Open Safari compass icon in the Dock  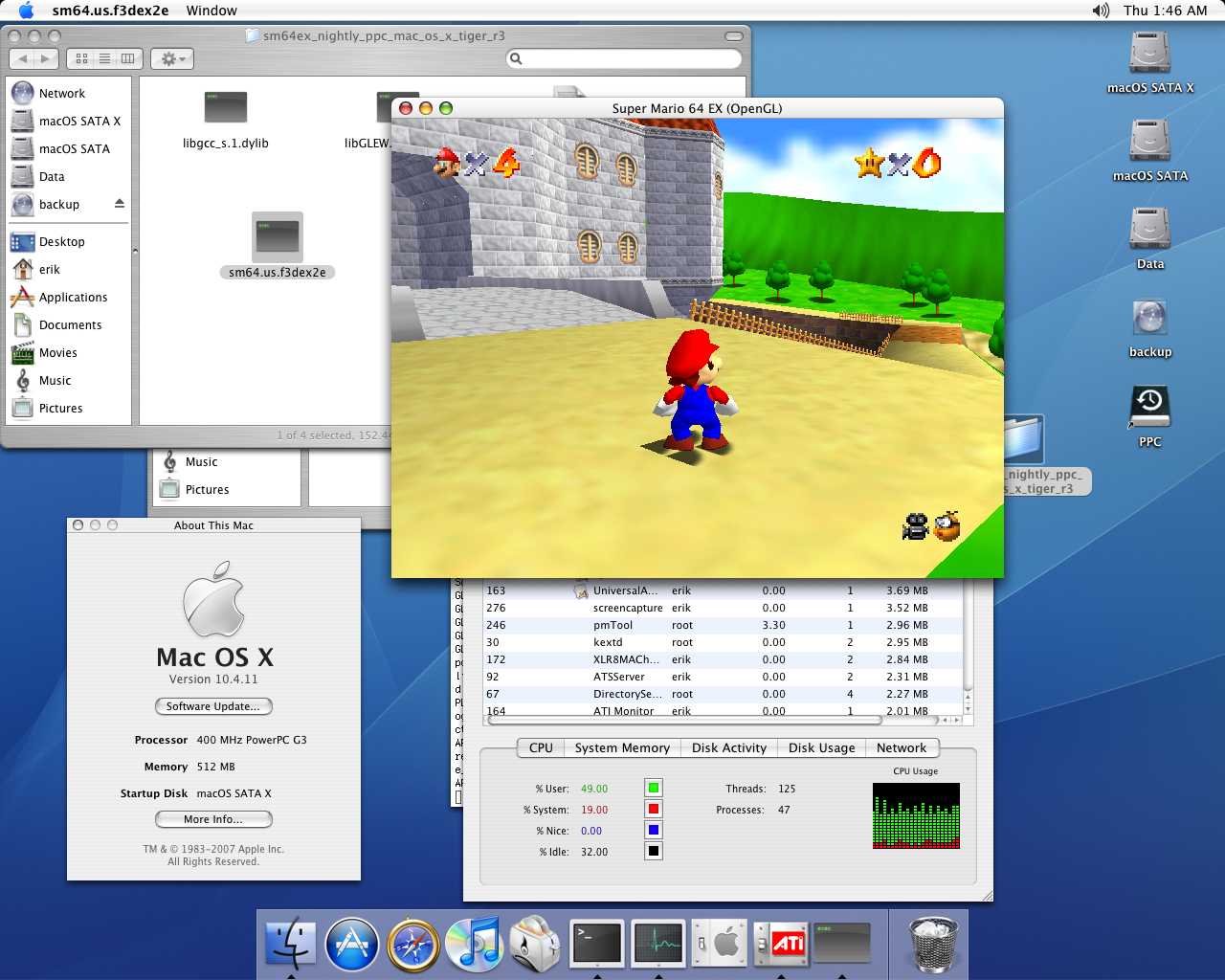coord(413,945)
